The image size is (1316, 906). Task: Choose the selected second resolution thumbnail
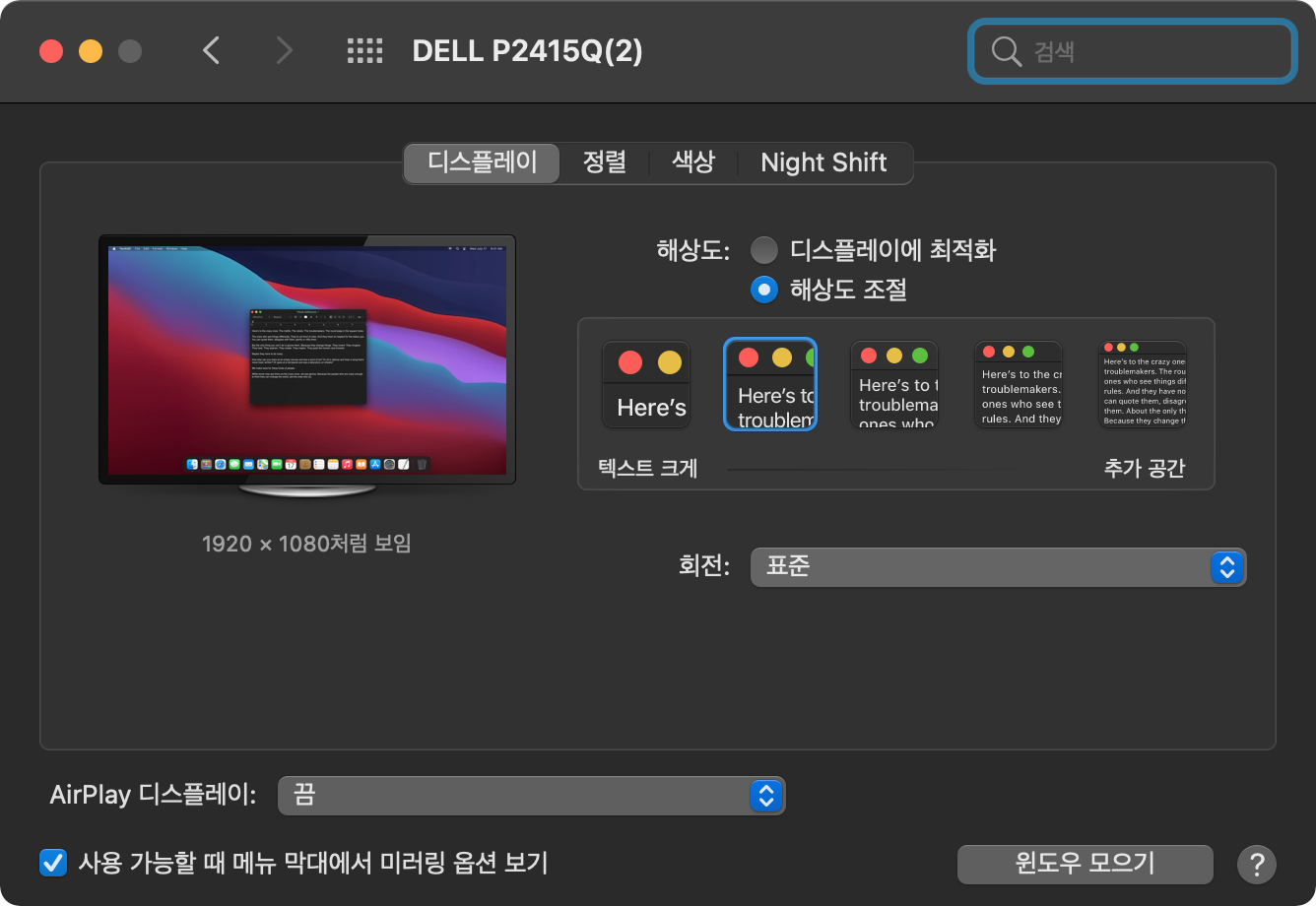point(769,384)
